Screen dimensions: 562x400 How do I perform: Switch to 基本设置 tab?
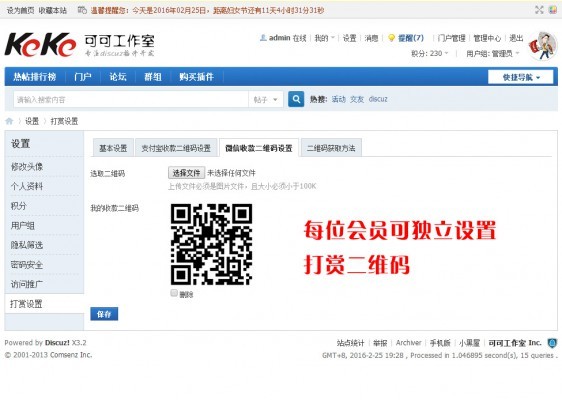click(113, 148)
